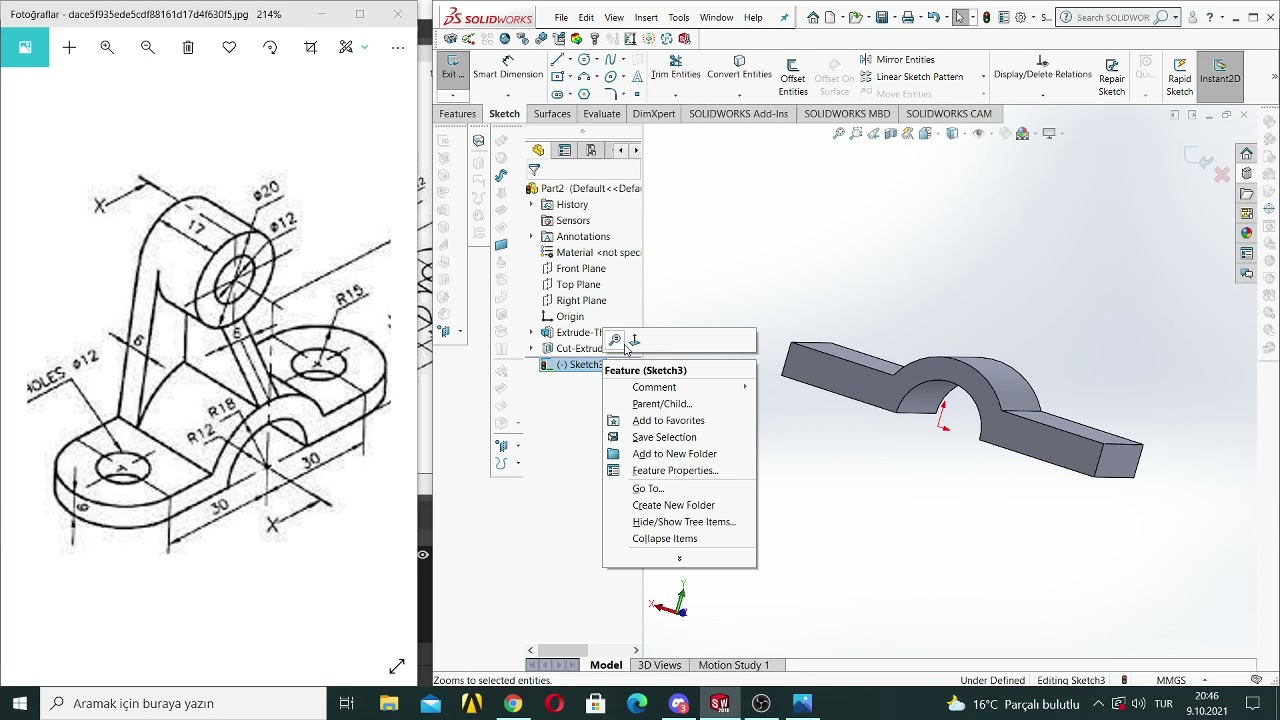Expand the Annotations tree node
This screenshot has width=1280, height=720.
(x=532, y=237)
